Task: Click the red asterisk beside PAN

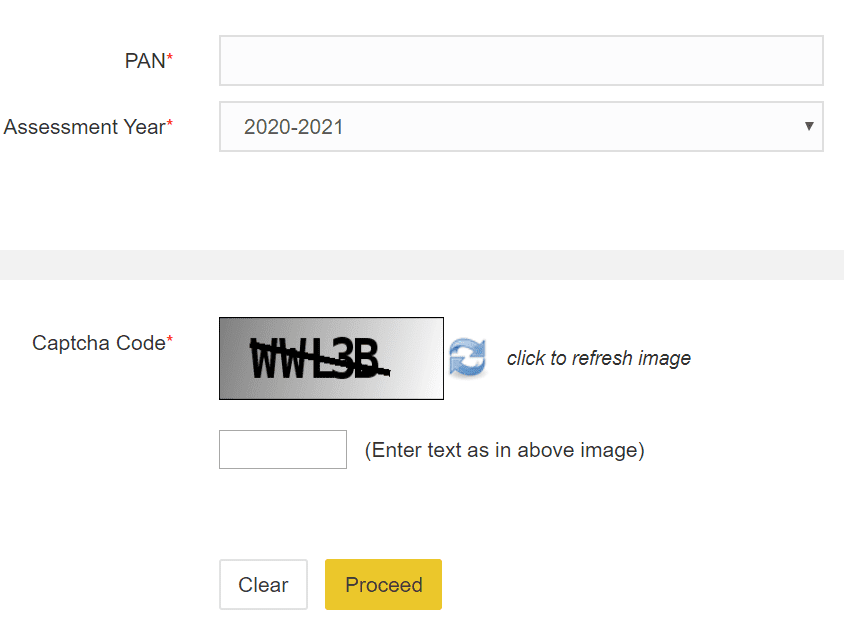Action: point(170,57)
